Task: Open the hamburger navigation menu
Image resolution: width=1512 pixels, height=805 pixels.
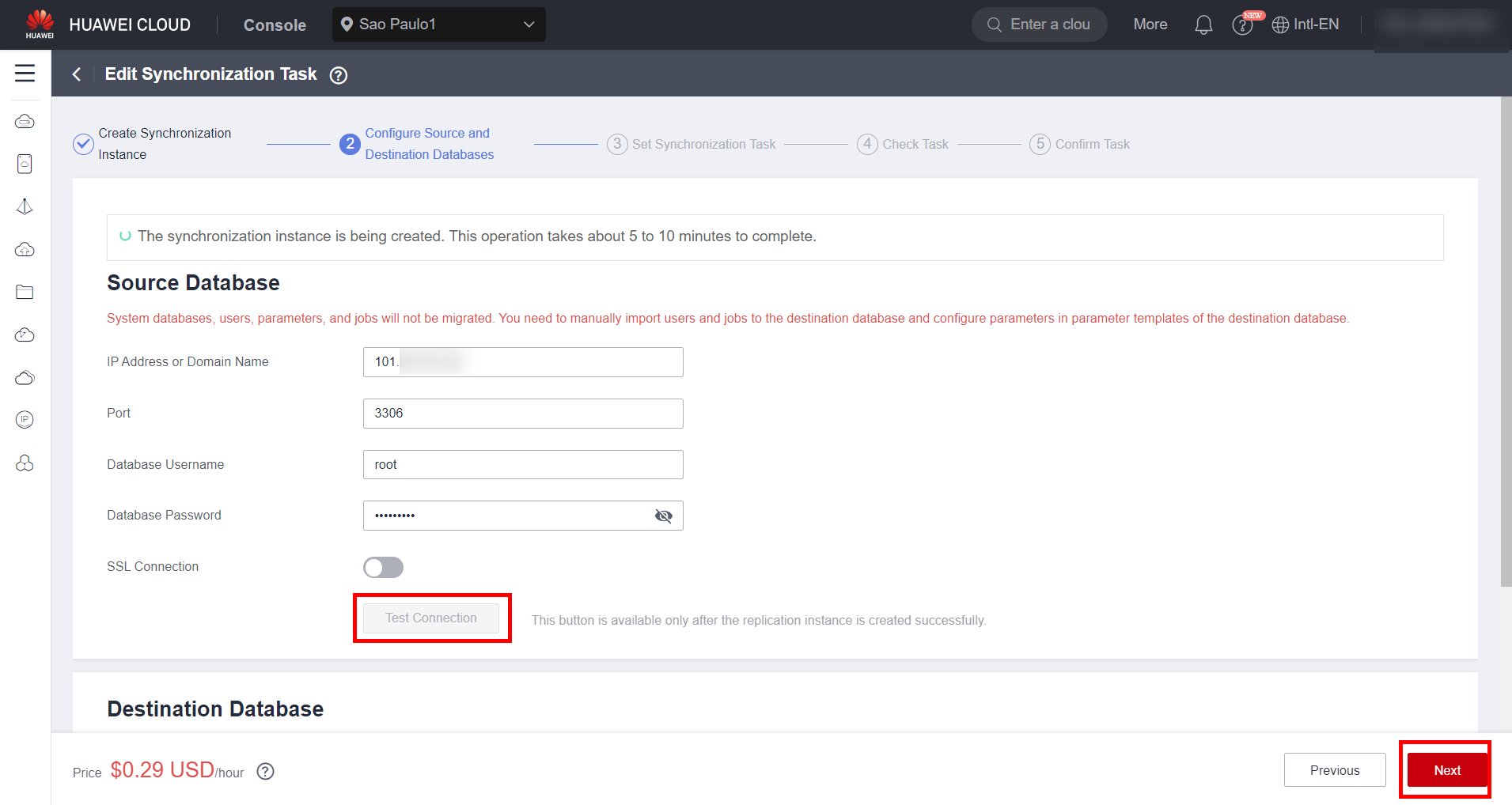Action: 25,74
